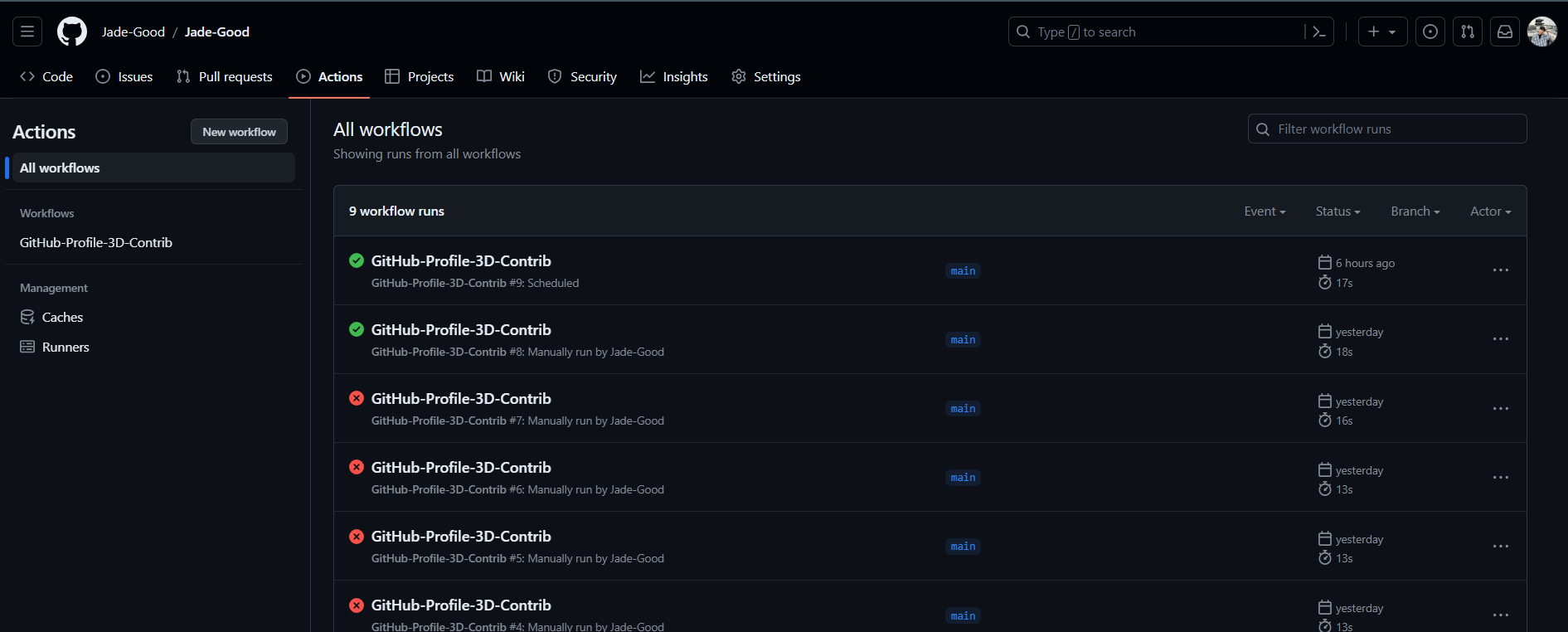The height and width of the screenshot is (632, 1568).
Task: Open Caches under Management
Action: click(x=51, y=317)
